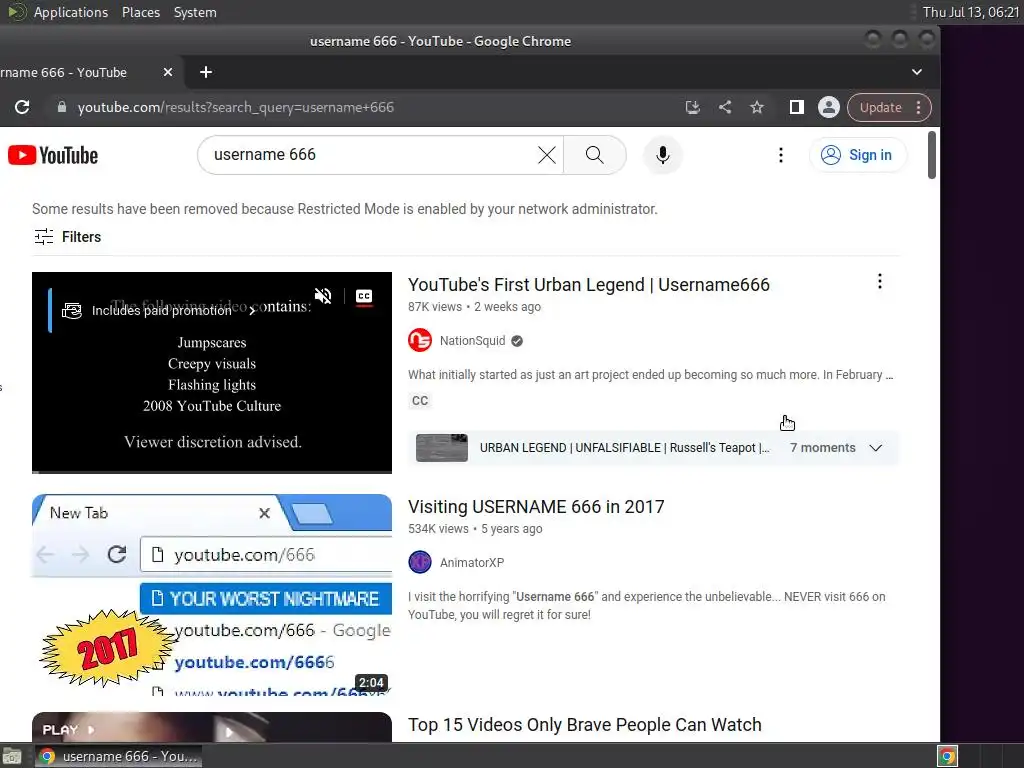Image resolution: width=1024 pixels, height=768 pixels.
Task: Visit NationSquid channel avatar
Action: click(x=420, y=340)
